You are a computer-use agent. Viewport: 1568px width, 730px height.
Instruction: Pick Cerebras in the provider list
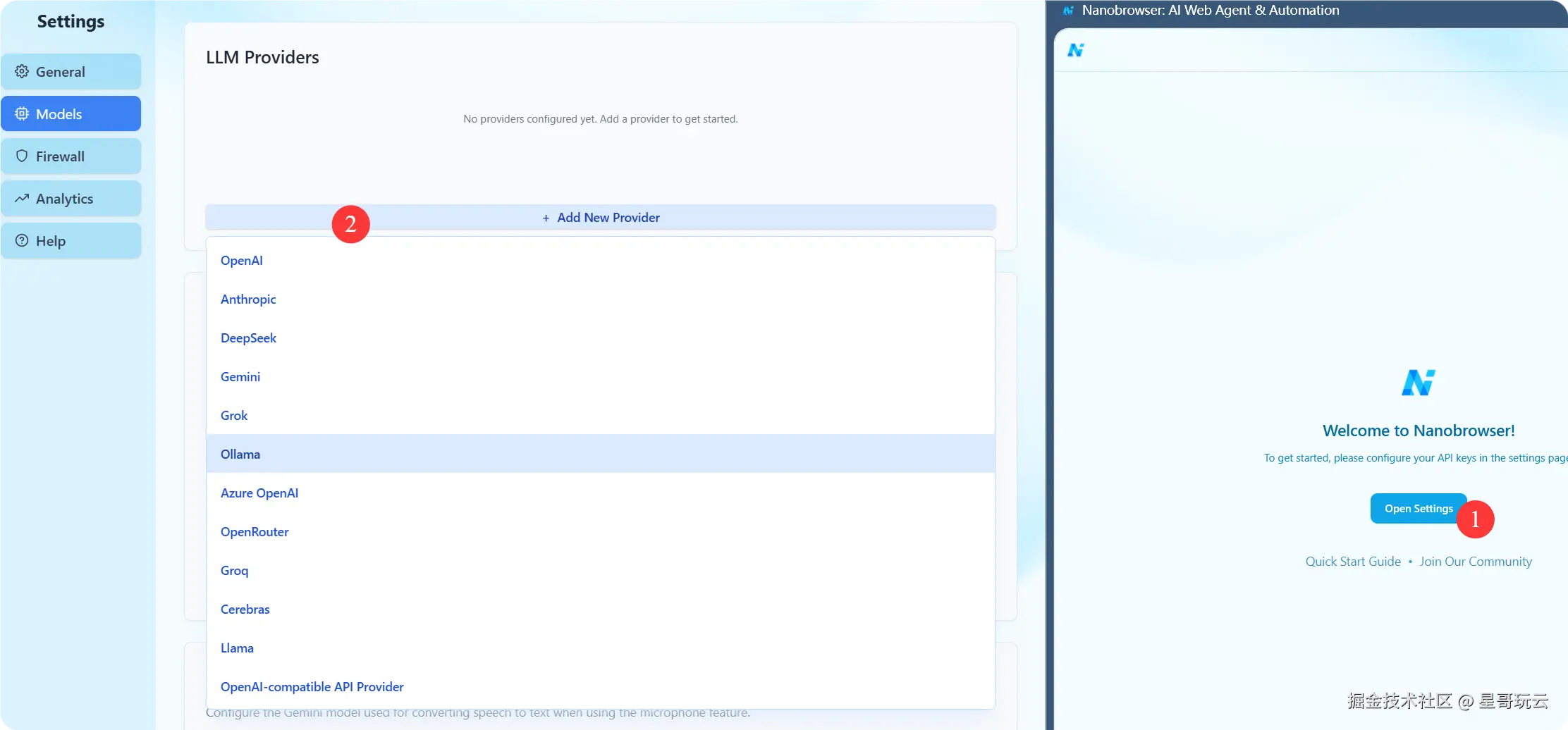tap(601, 610)
